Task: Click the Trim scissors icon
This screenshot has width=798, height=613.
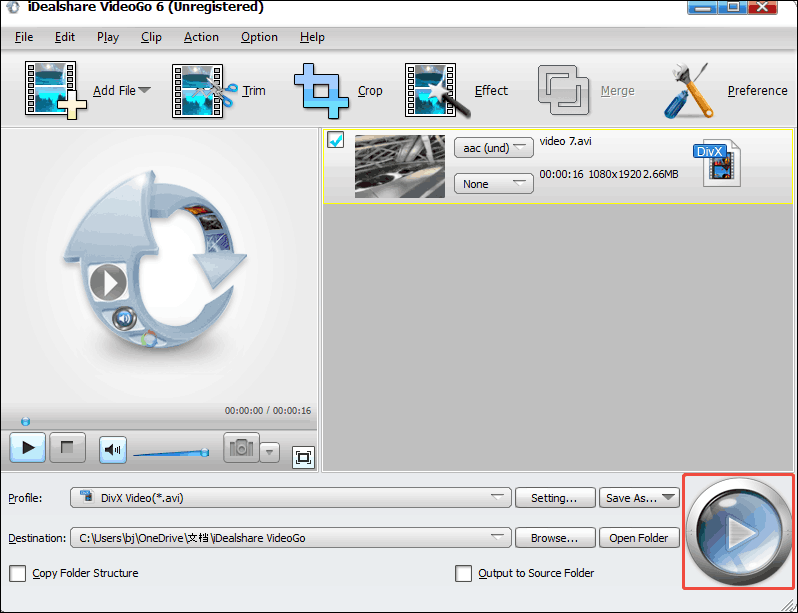Action: pos(204,91)
